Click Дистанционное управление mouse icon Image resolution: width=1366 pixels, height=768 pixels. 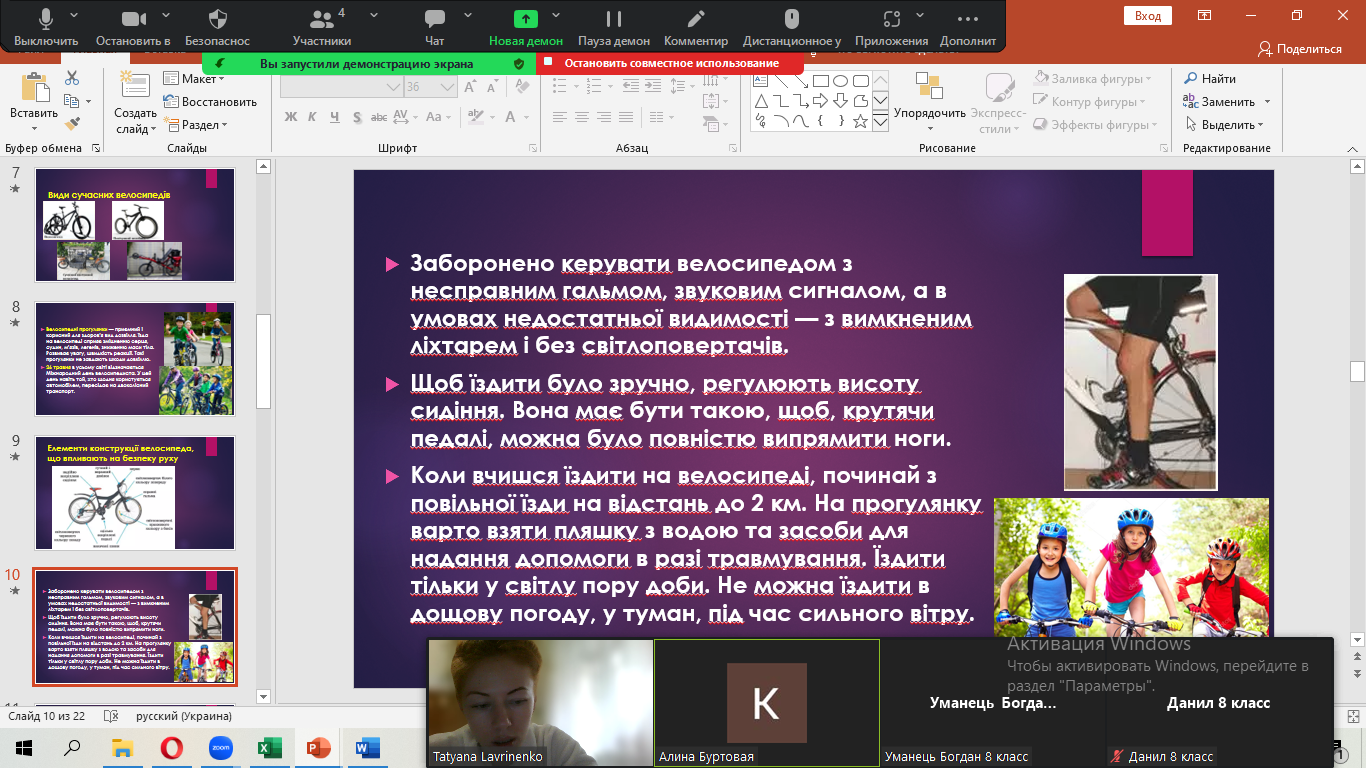[x=791, y=19]
